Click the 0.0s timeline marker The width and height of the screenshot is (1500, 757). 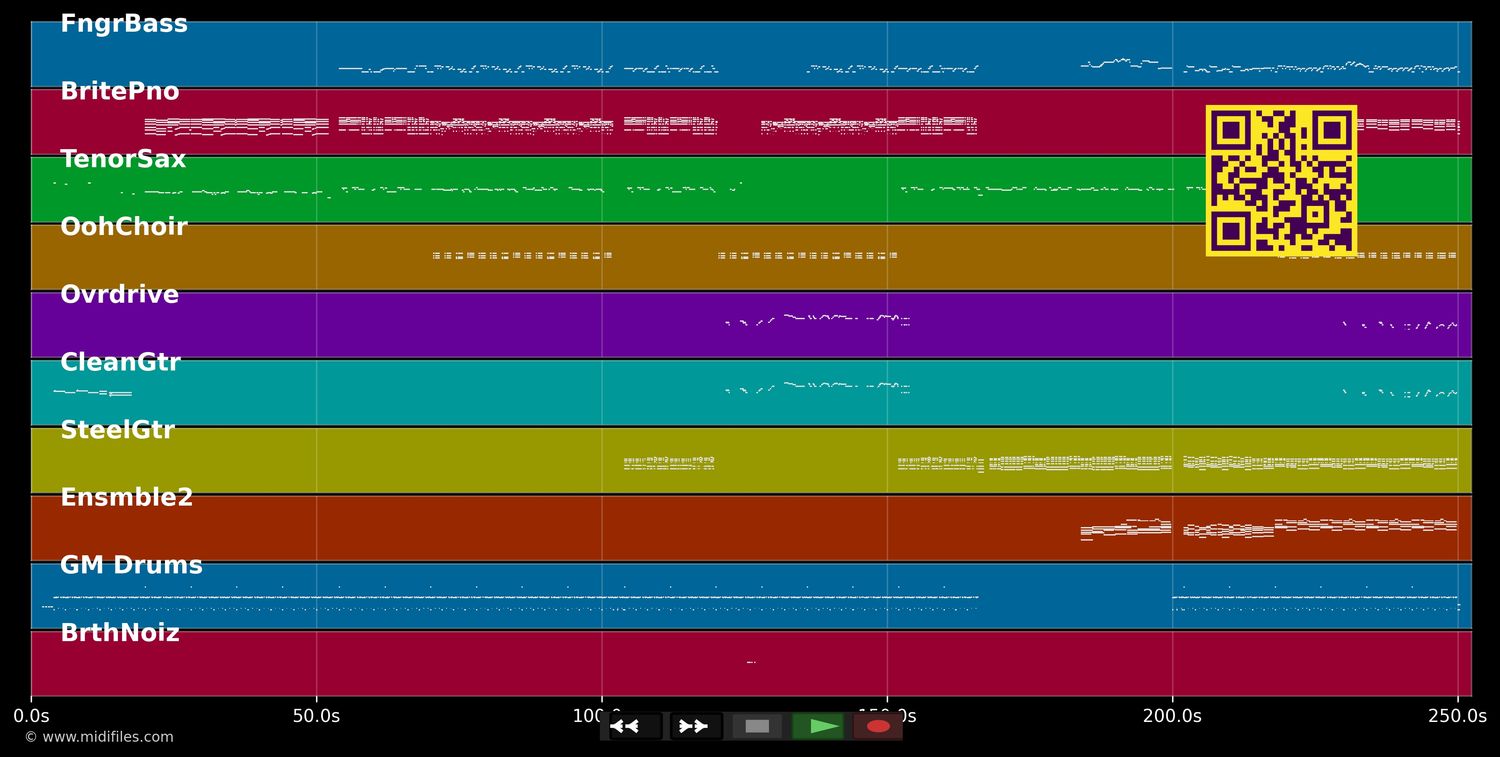(x=33, y=715)
